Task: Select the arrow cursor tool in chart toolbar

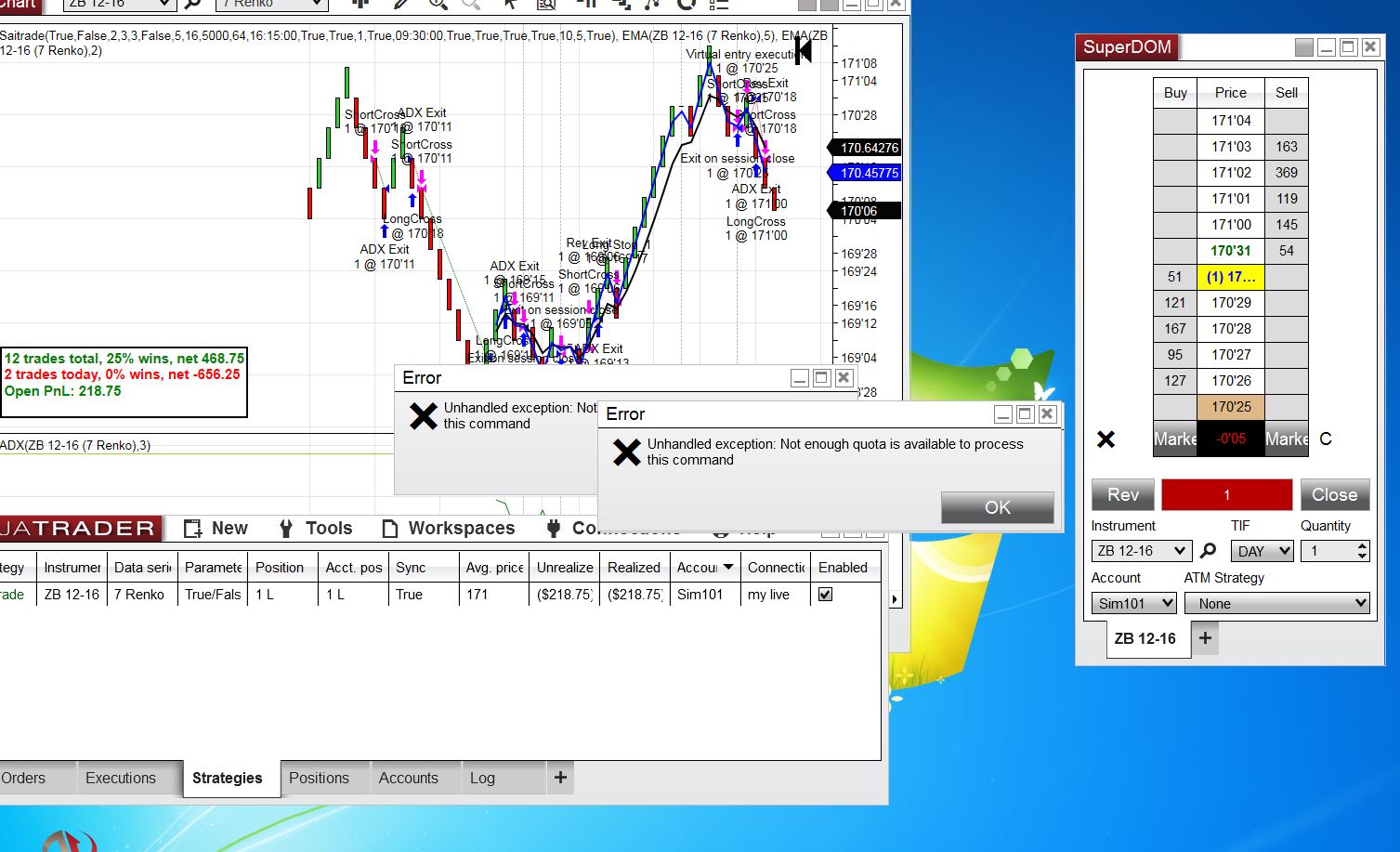Action: 510,3
